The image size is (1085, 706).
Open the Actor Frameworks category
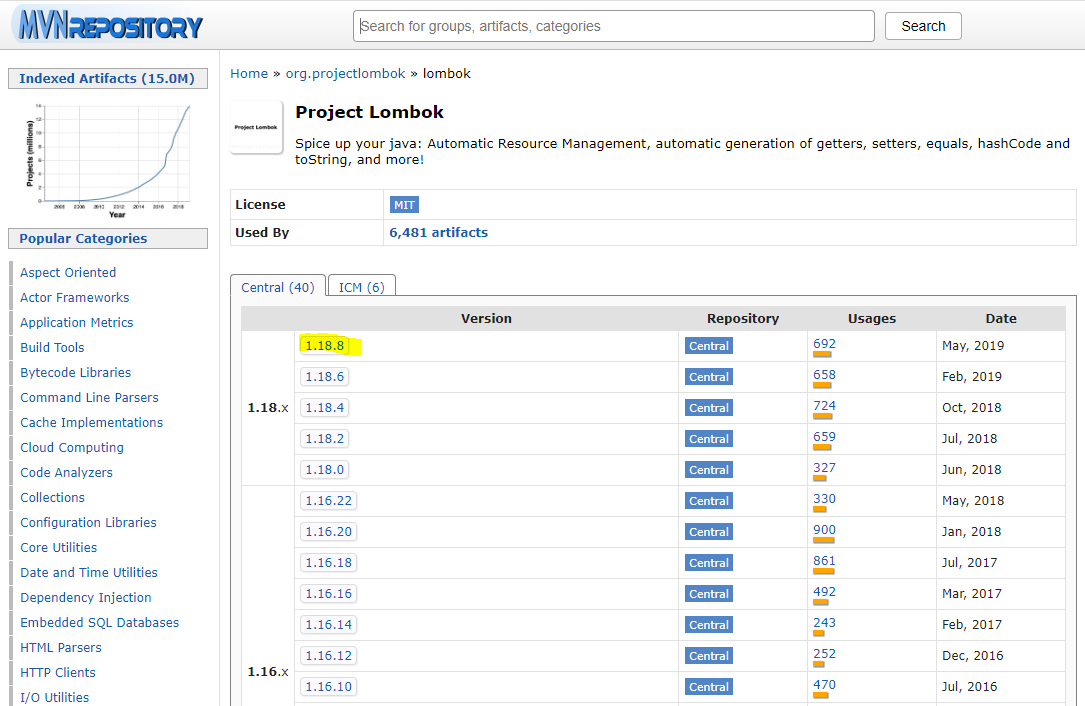(75, 298)
